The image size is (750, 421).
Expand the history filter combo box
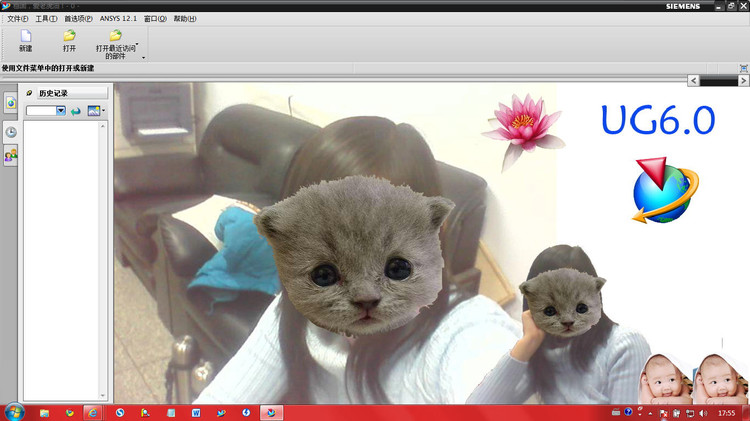(x=60, y=111)
